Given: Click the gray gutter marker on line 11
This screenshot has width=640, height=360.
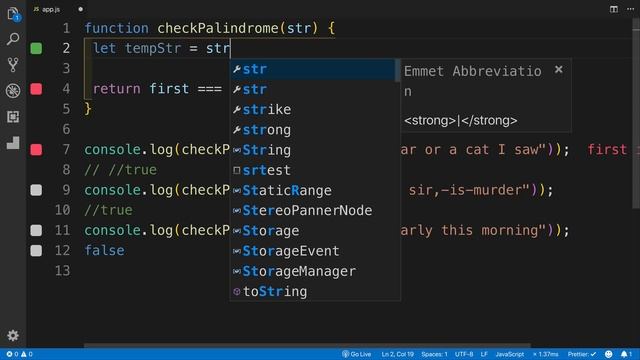Looking at the screenshot, I should pos(36,231).
